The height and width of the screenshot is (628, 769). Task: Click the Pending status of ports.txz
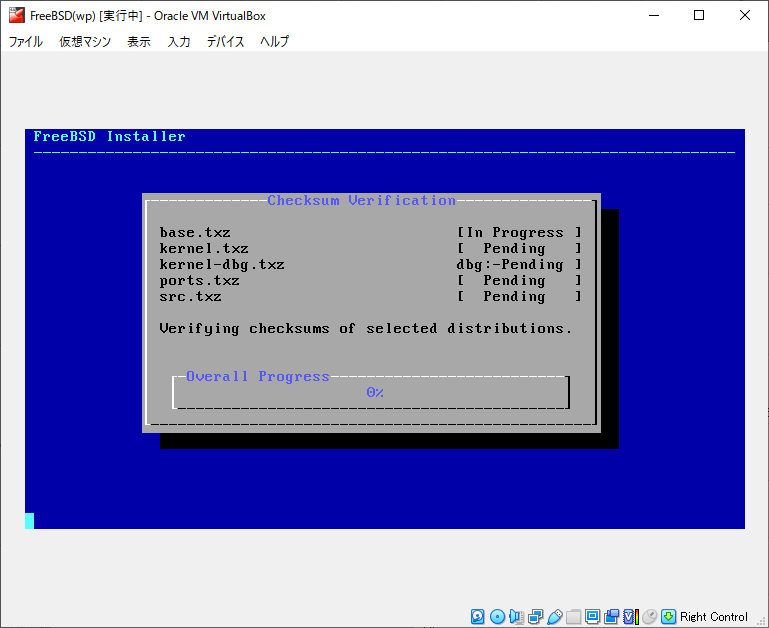[x=519, y=281]
